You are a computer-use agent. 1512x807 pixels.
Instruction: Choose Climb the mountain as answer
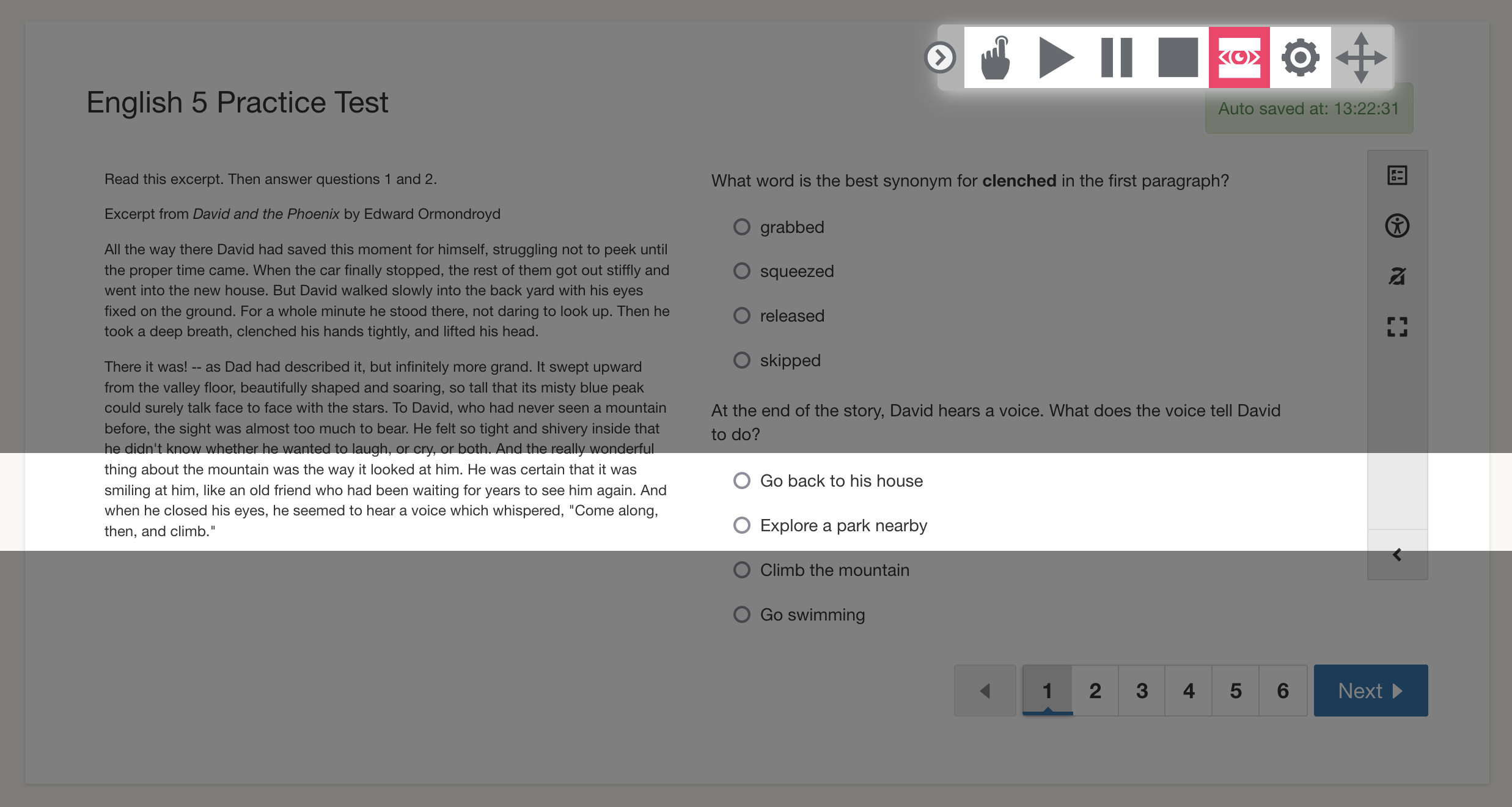pos(741,569)
